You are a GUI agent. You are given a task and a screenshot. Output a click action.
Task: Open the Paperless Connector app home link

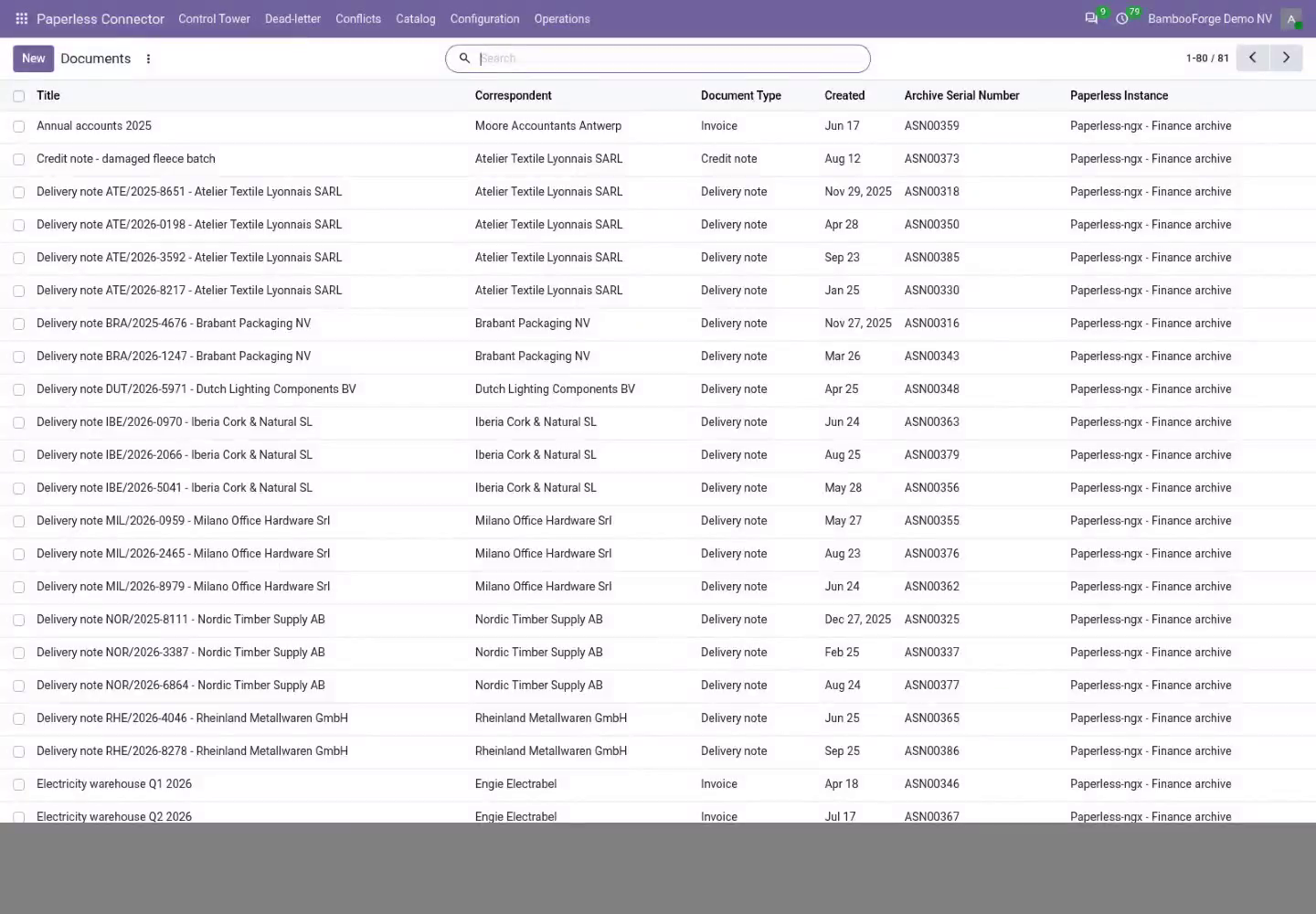[101, 18]
